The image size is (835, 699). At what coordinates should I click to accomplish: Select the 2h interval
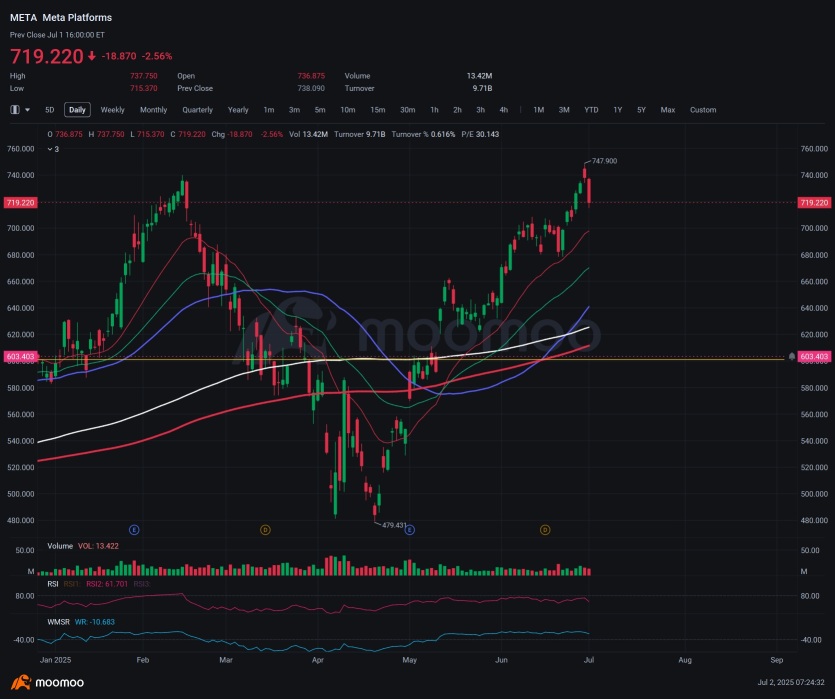pyautogui.click(x=457, y=110)
